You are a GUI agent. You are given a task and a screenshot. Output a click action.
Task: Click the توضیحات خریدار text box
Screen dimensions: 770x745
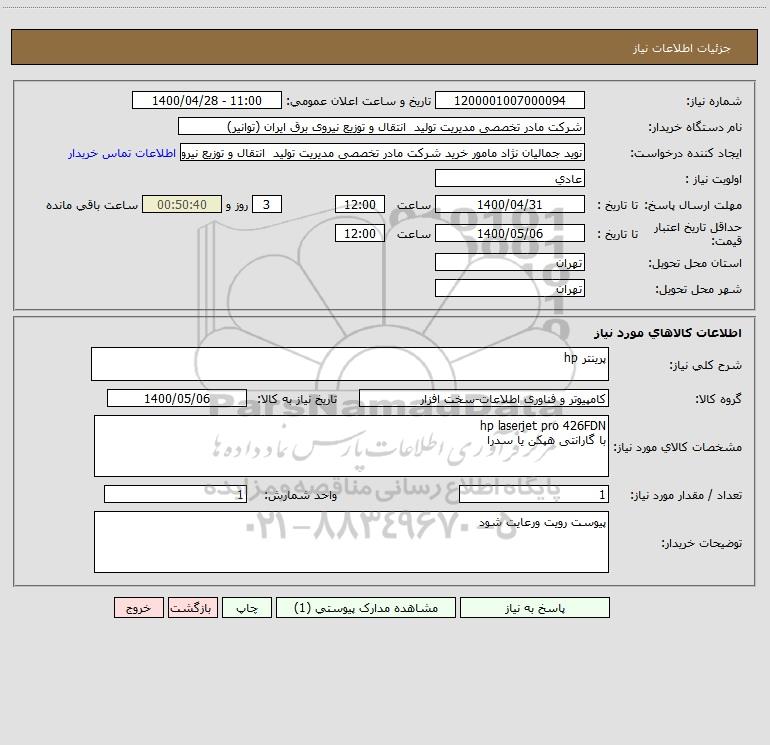click(x=351, y=542)
